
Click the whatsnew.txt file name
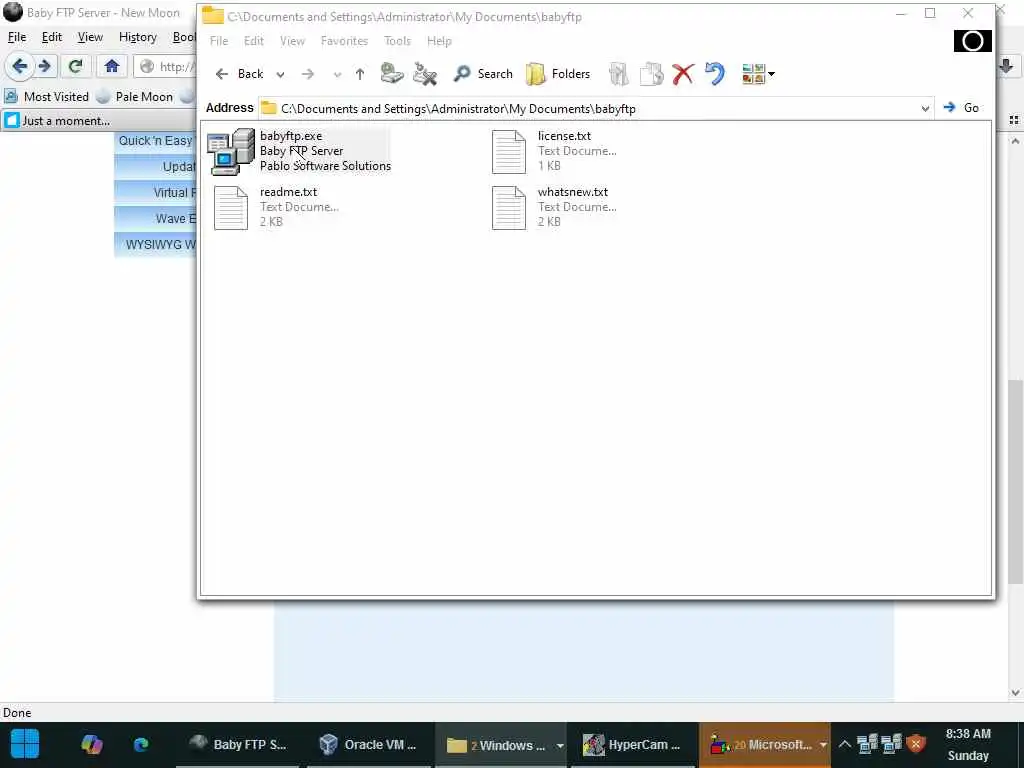(x=573, y=192)
